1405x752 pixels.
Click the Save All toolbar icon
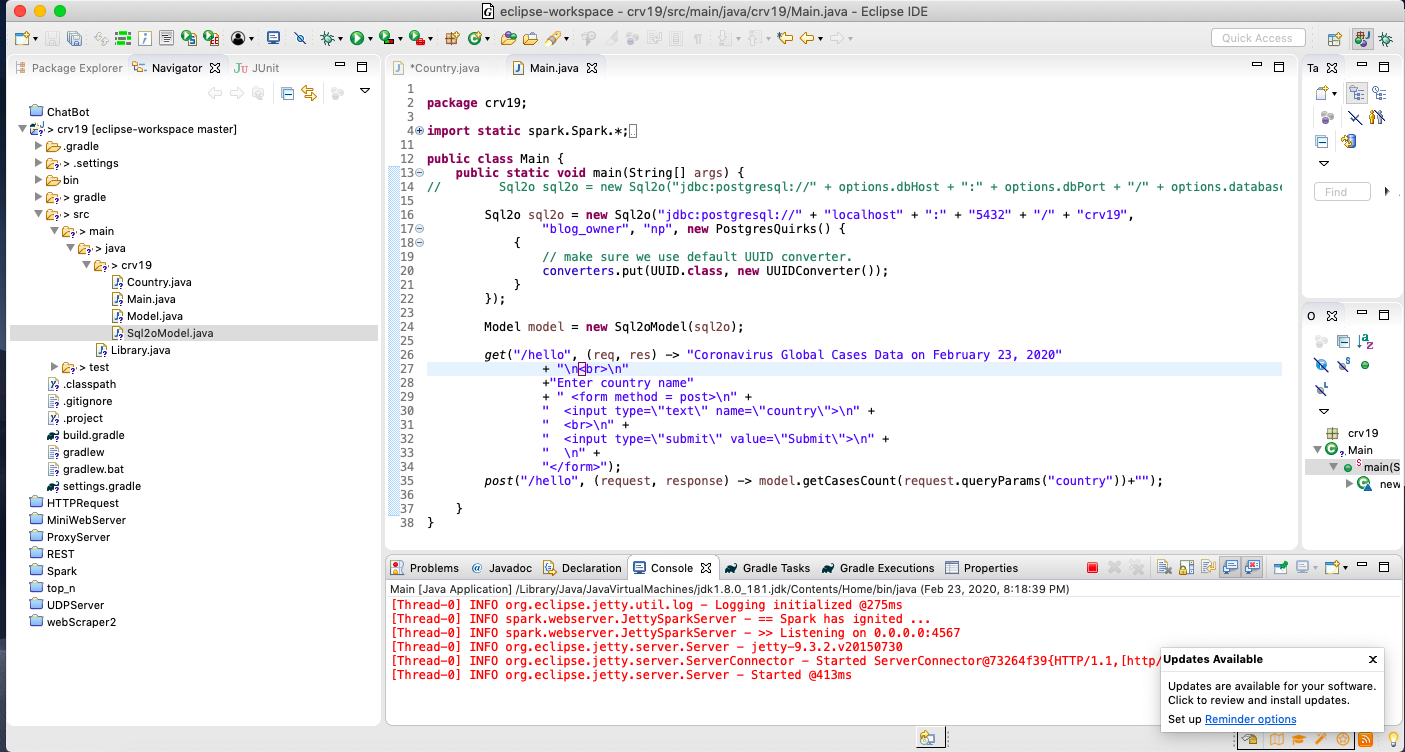pyautogui.click(x=74, y=38)
